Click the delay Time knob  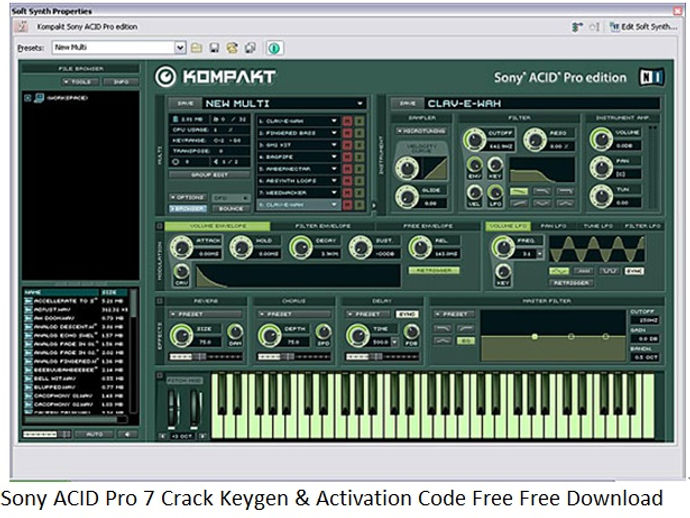pos(358,335)
